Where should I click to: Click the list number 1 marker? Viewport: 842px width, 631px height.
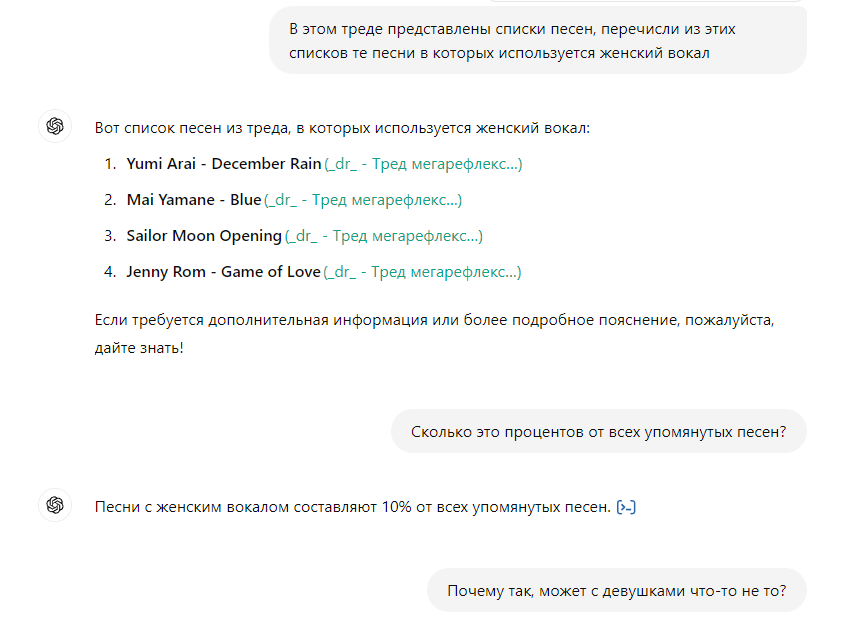point(110,164)
